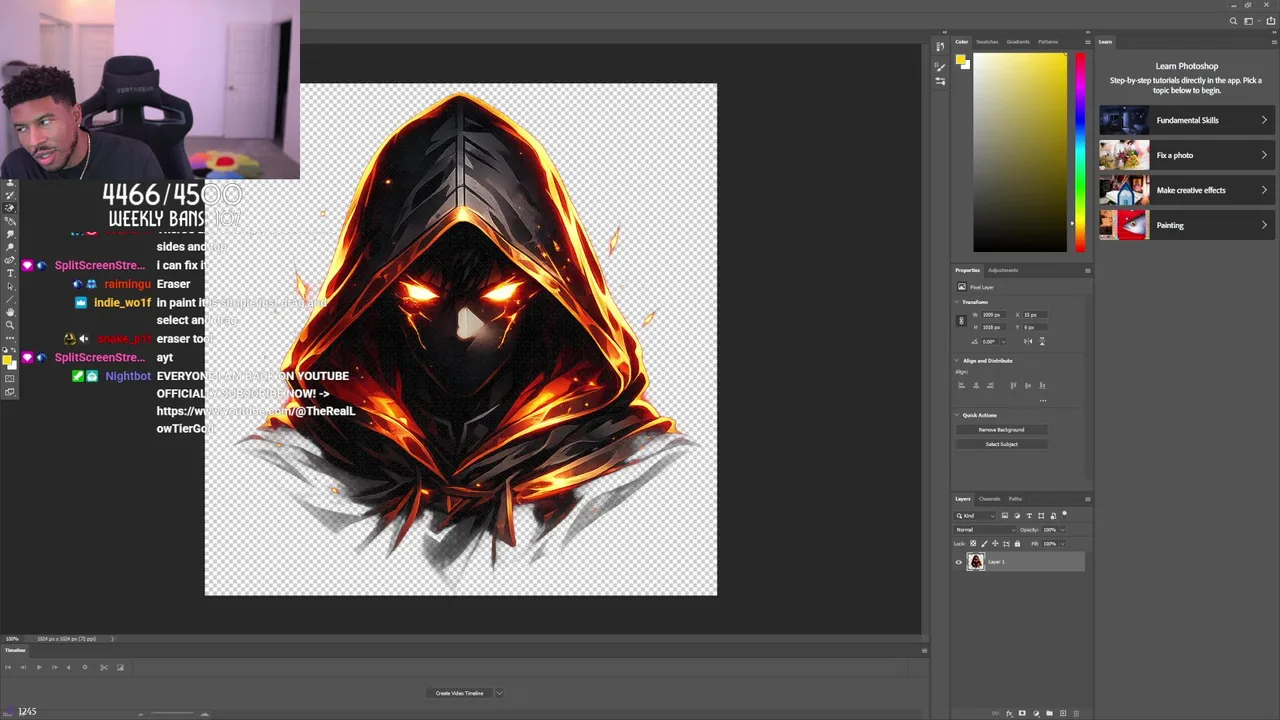
Task: Switch to the Swatches tab
Action: [987, 42]
